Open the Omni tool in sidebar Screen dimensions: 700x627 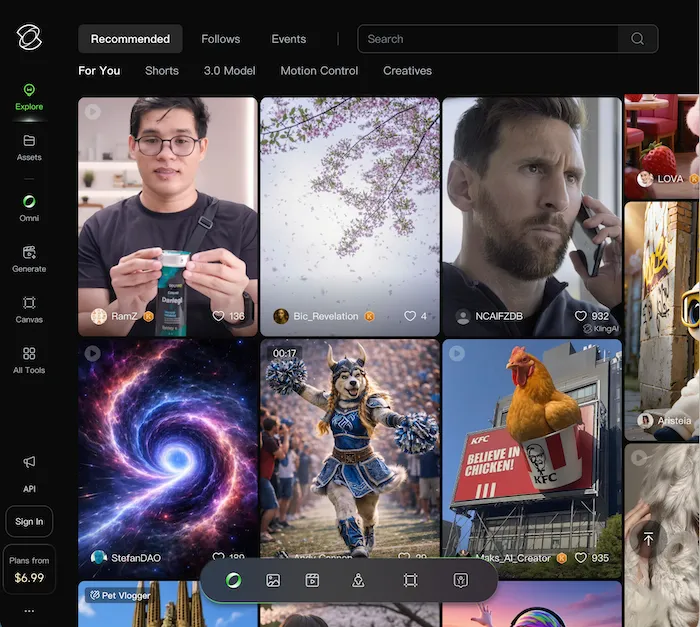tap(29, 207)
